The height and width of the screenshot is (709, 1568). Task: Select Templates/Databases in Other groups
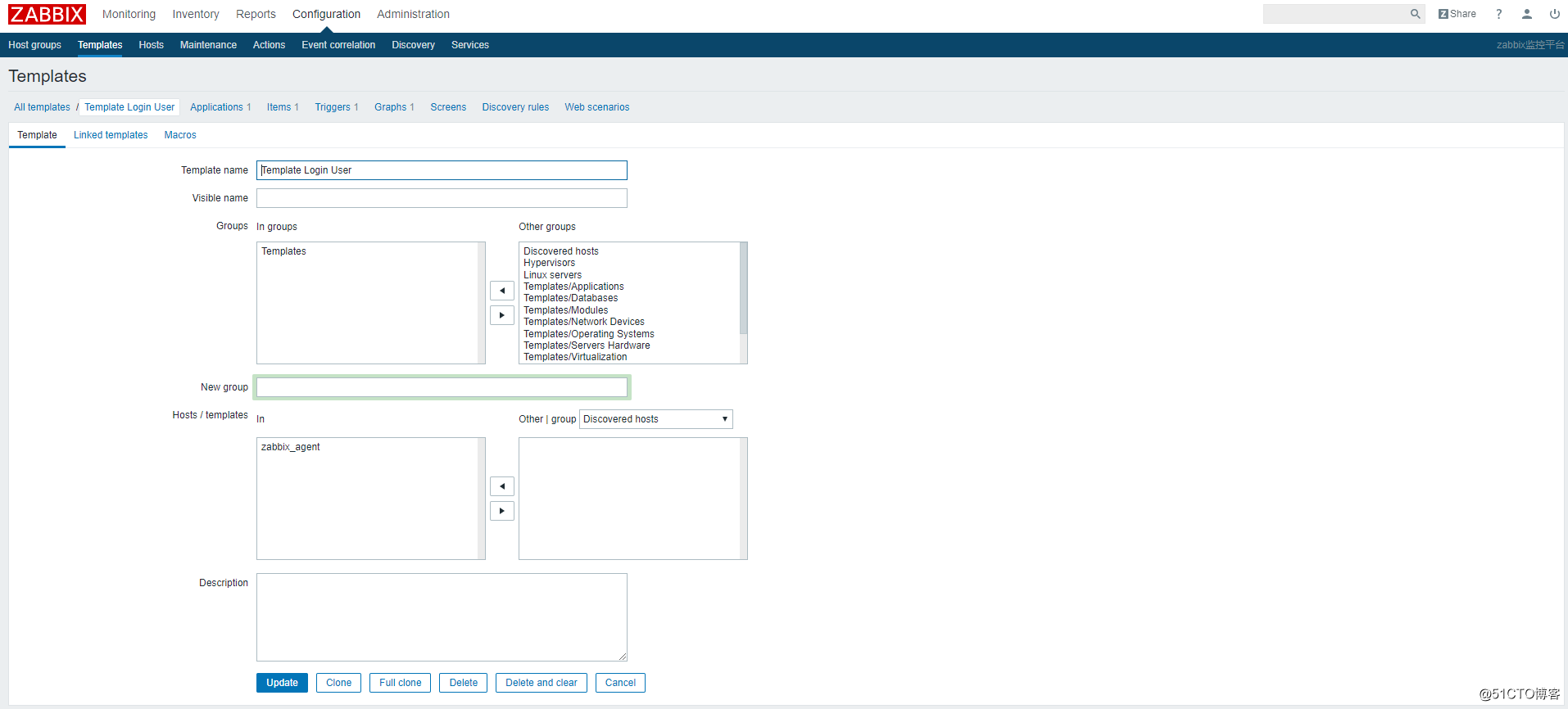(570, 298)
